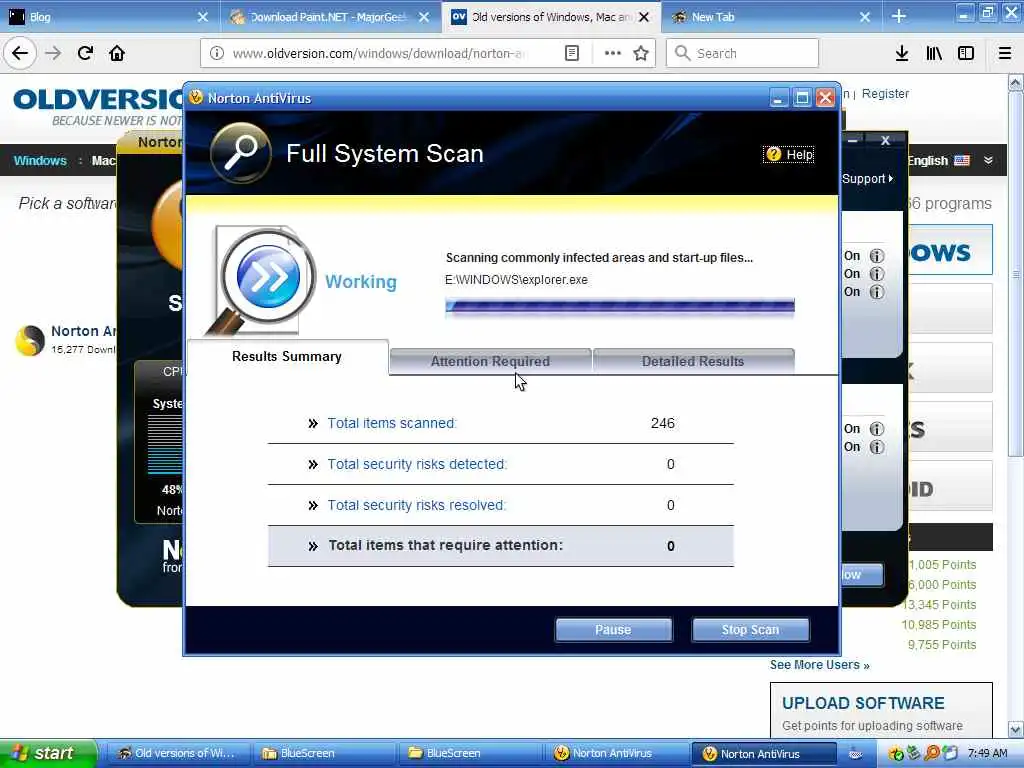Screen dimensions: 1024x768
Task: Click the Stop Scan button
Action: pyautogui.click(x=750, y=630)
